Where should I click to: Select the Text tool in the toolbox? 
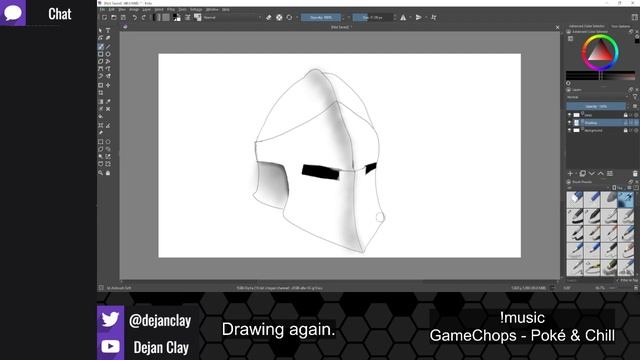coord(108,31)
